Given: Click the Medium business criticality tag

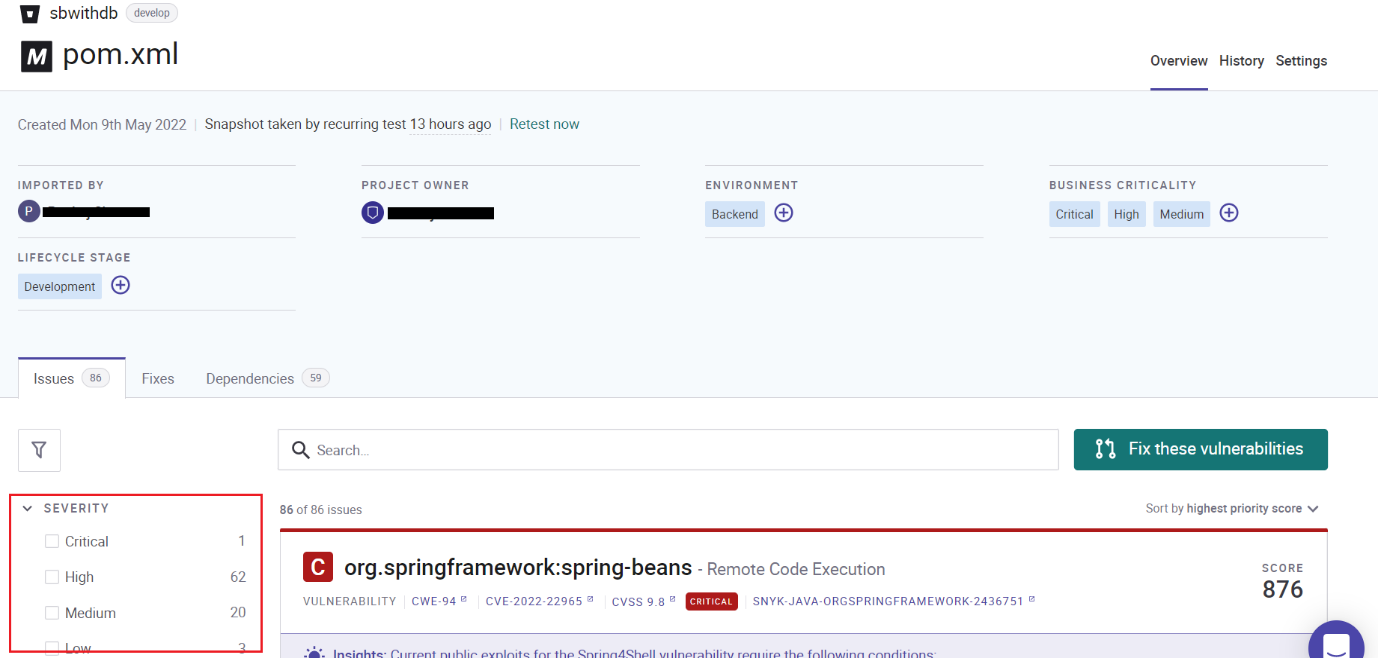Looking at the screenshot, I should pos(1182,214).
